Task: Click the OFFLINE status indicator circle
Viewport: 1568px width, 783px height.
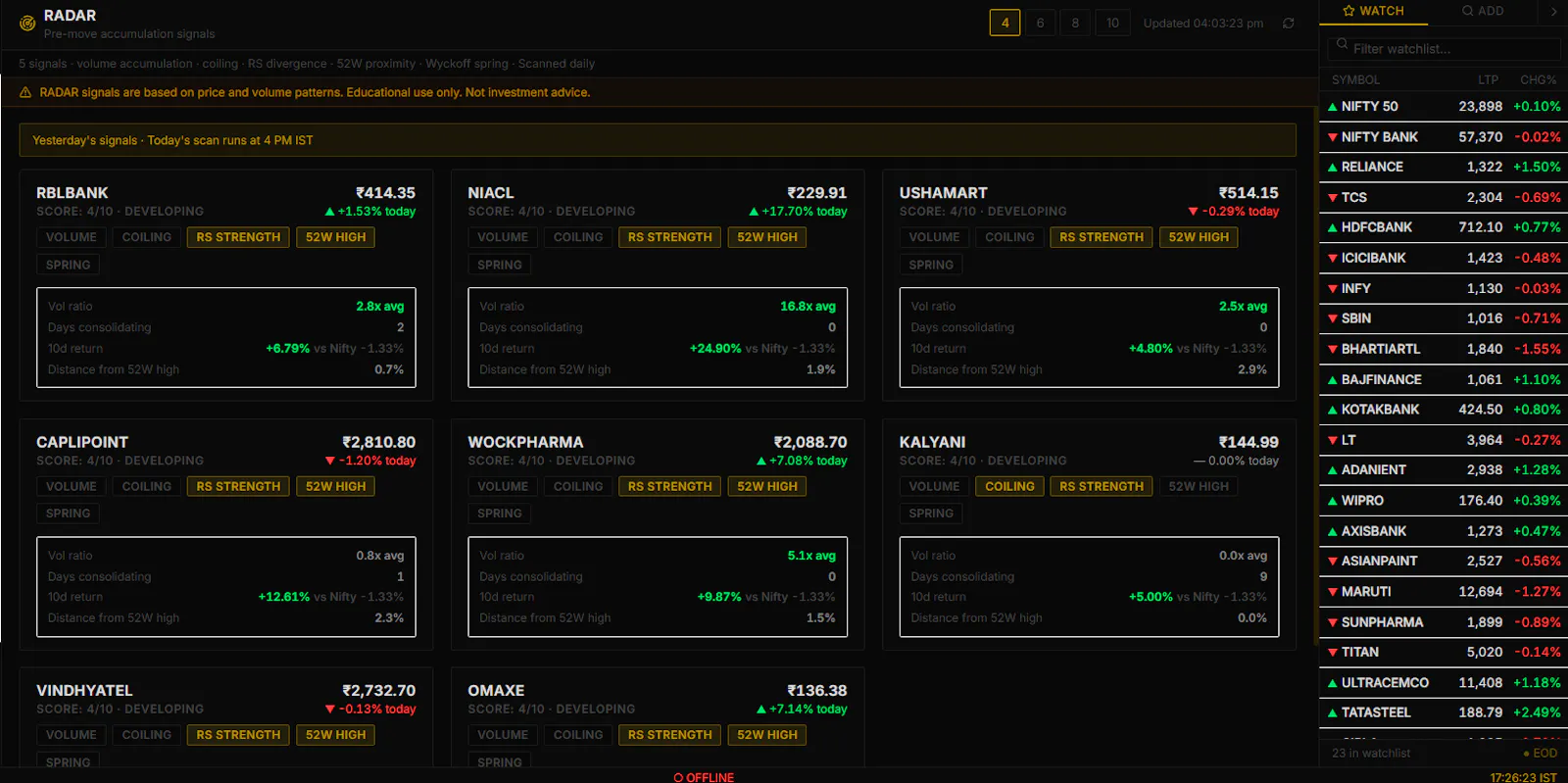Action: (678, 777)
